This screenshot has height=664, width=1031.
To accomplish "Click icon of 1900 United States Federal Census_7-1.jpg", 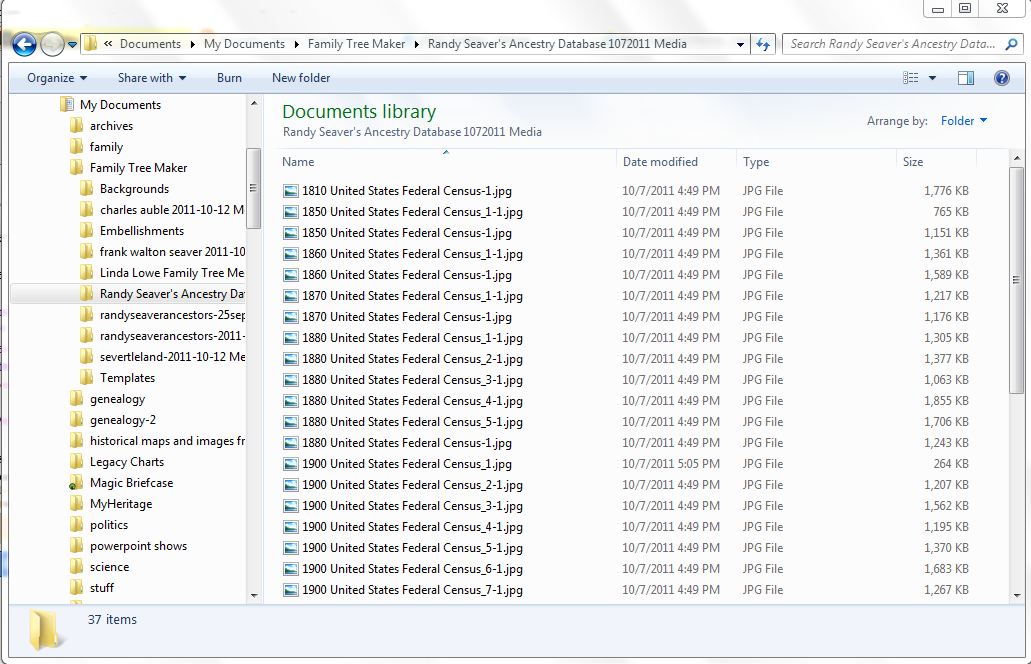I will click(x=290, y=591).
